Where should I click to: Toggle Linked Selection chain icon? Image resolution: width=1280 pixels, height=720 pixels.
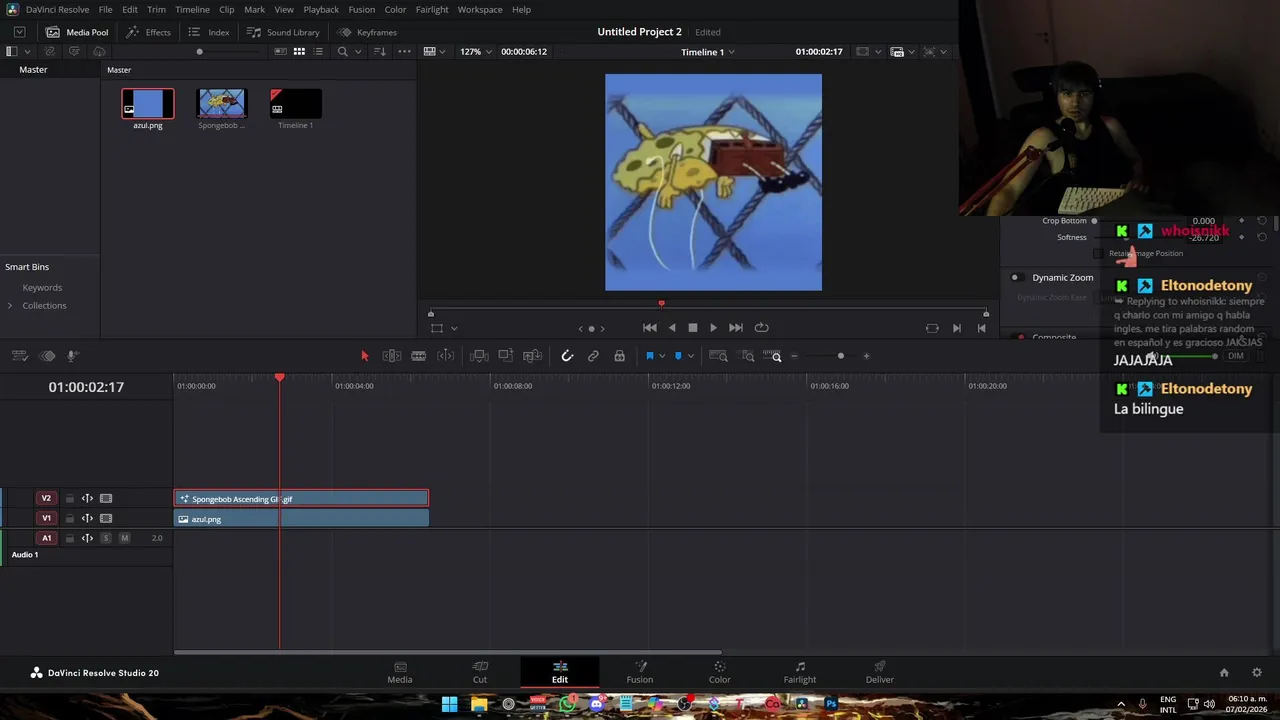pyautogui.click(x=593, y=356)
